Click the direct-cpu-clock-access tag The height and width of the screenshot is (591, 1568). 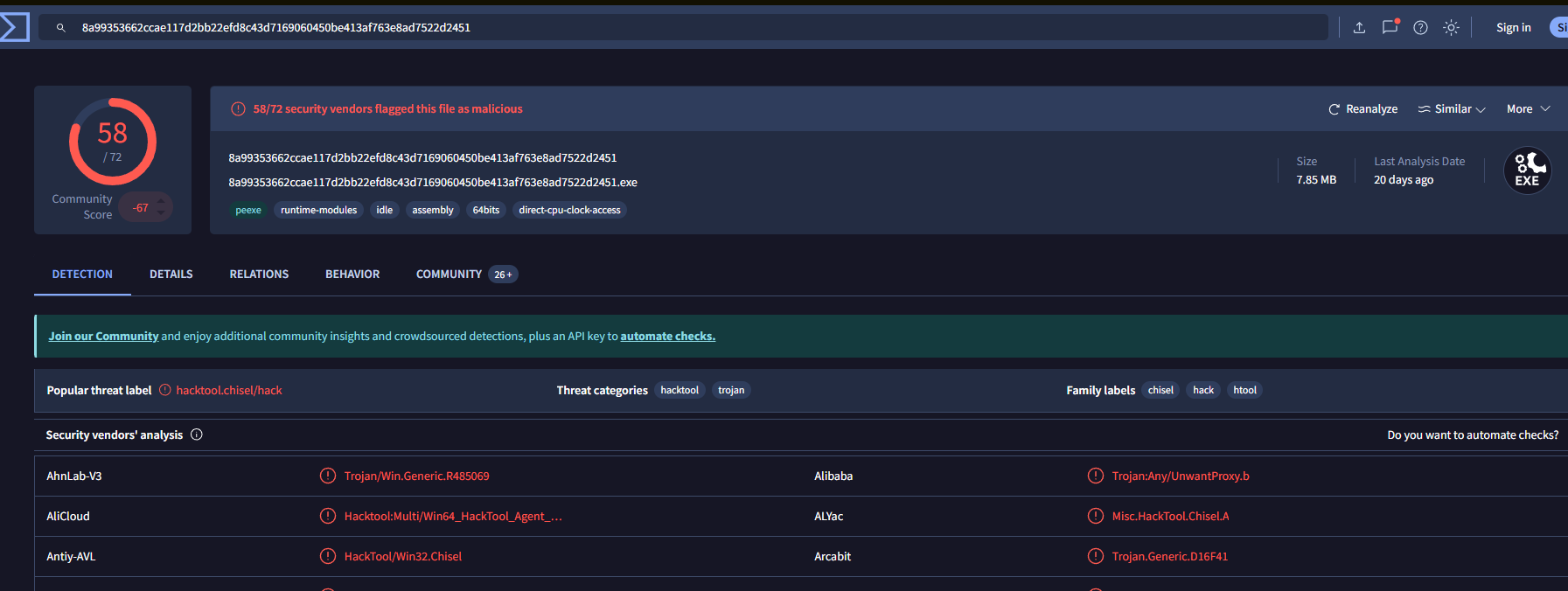pyautogui.click(x=569, y=210)
